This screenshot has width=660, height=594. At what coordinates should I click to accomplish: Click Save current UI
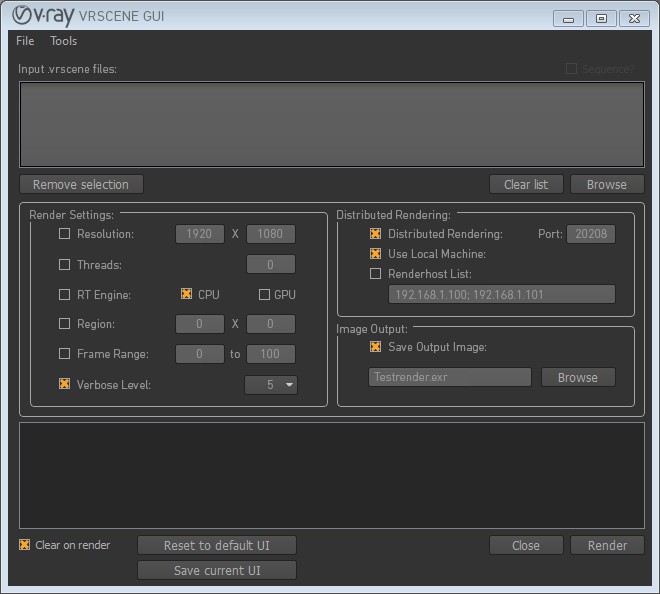(x=217, y=570)
